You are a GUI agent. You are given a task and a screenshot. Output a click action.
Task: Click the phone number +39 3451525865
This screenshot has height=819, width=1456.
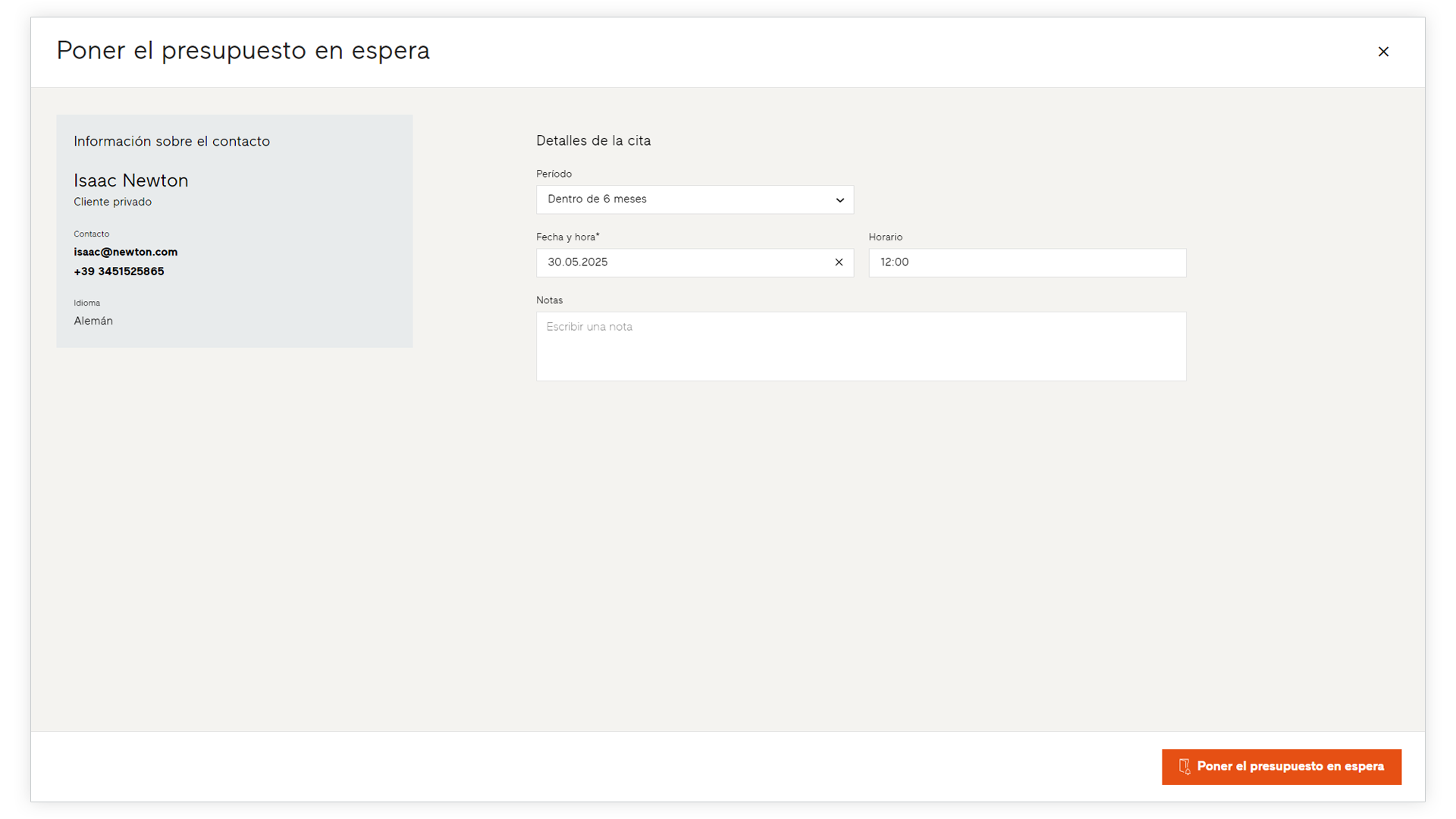[118, 271]
